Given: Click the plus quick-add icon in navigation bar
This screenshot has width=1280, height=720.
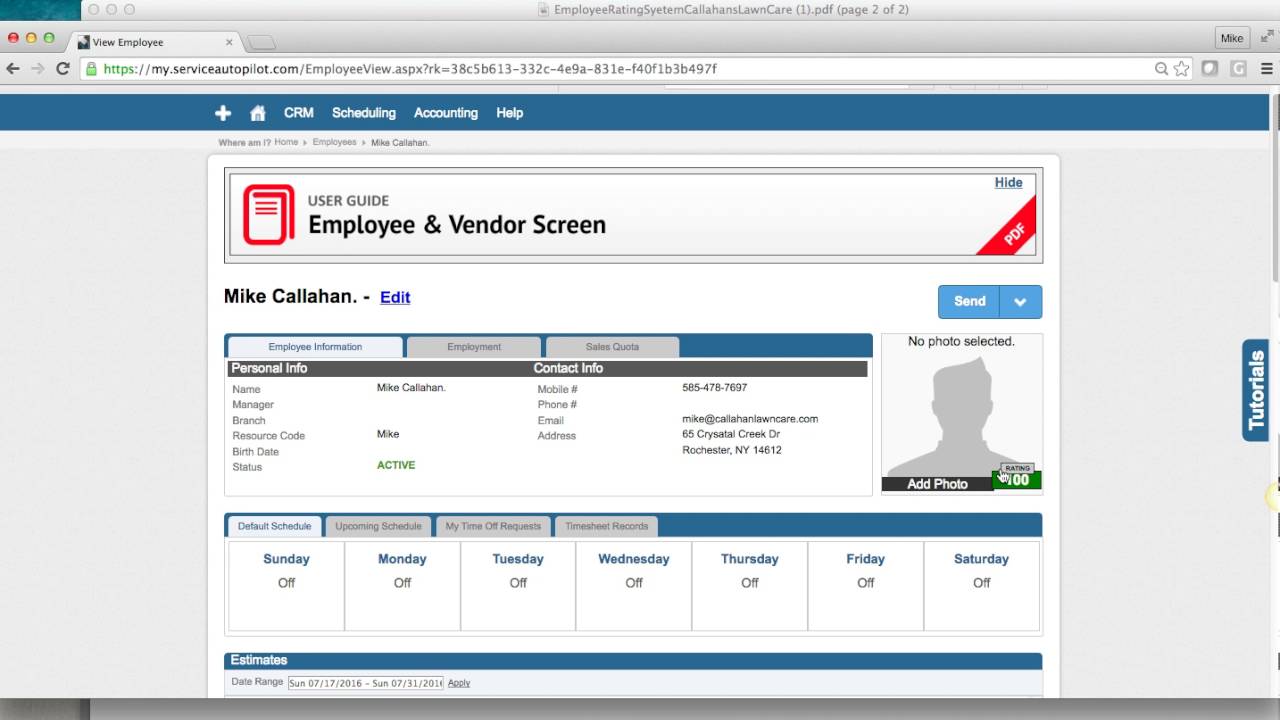Looking at the screenshot, I should 223,113.
